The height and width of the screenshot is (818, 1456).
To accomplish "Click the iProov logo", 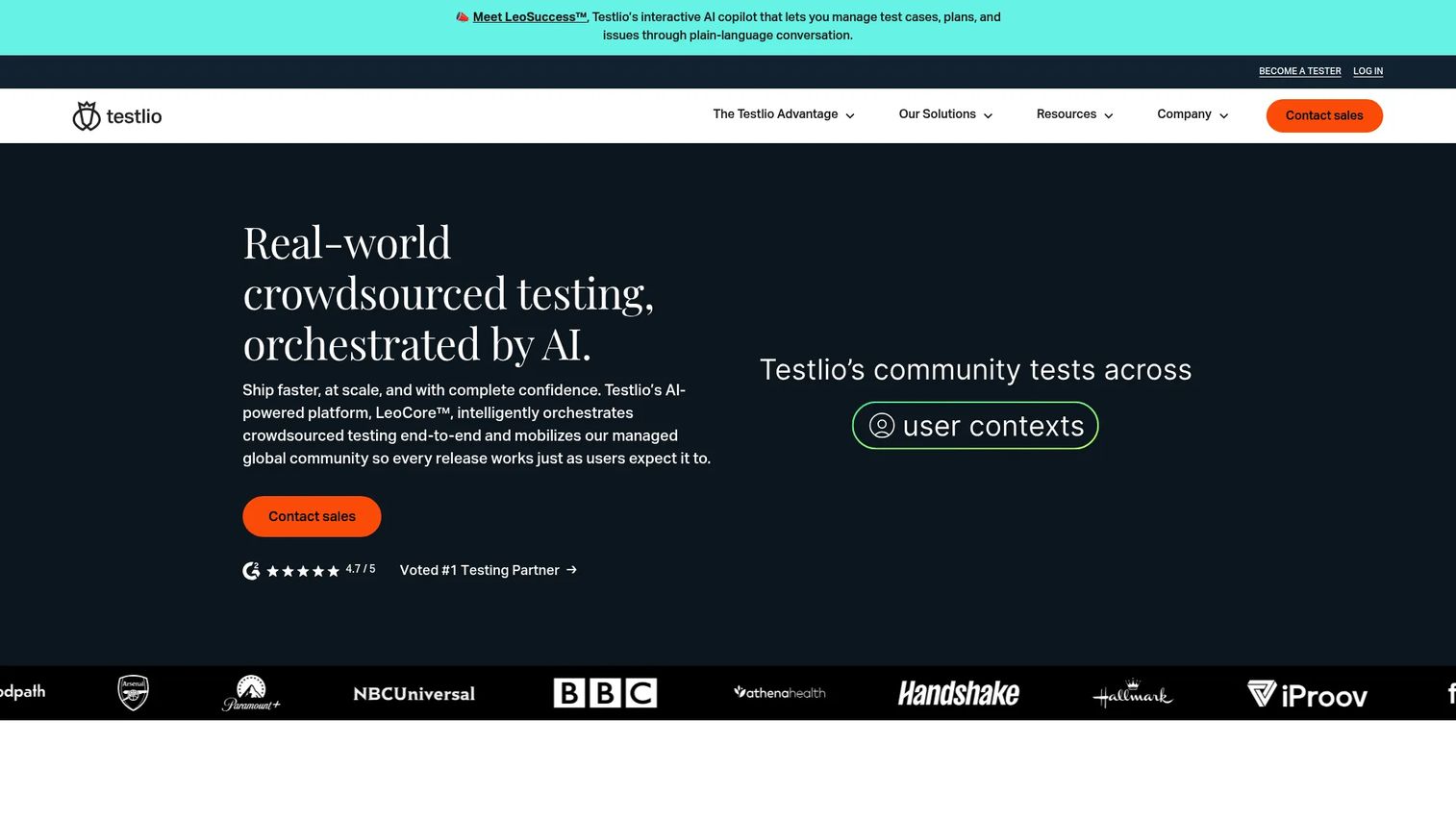I will pyautogui.click(x=1307, y=694).
